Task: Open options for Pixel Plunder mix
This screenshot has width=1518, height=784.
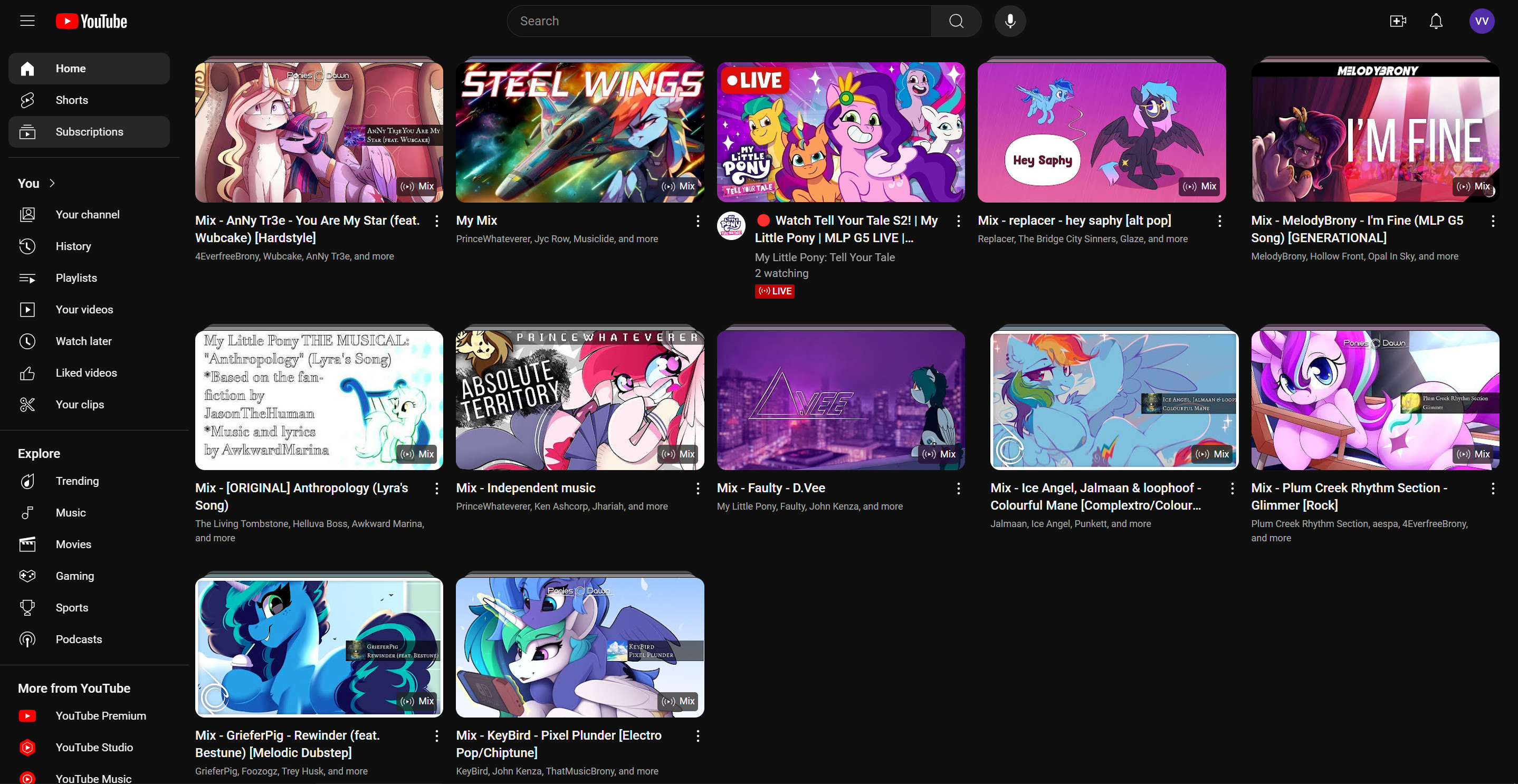Action: click(698, 735)
